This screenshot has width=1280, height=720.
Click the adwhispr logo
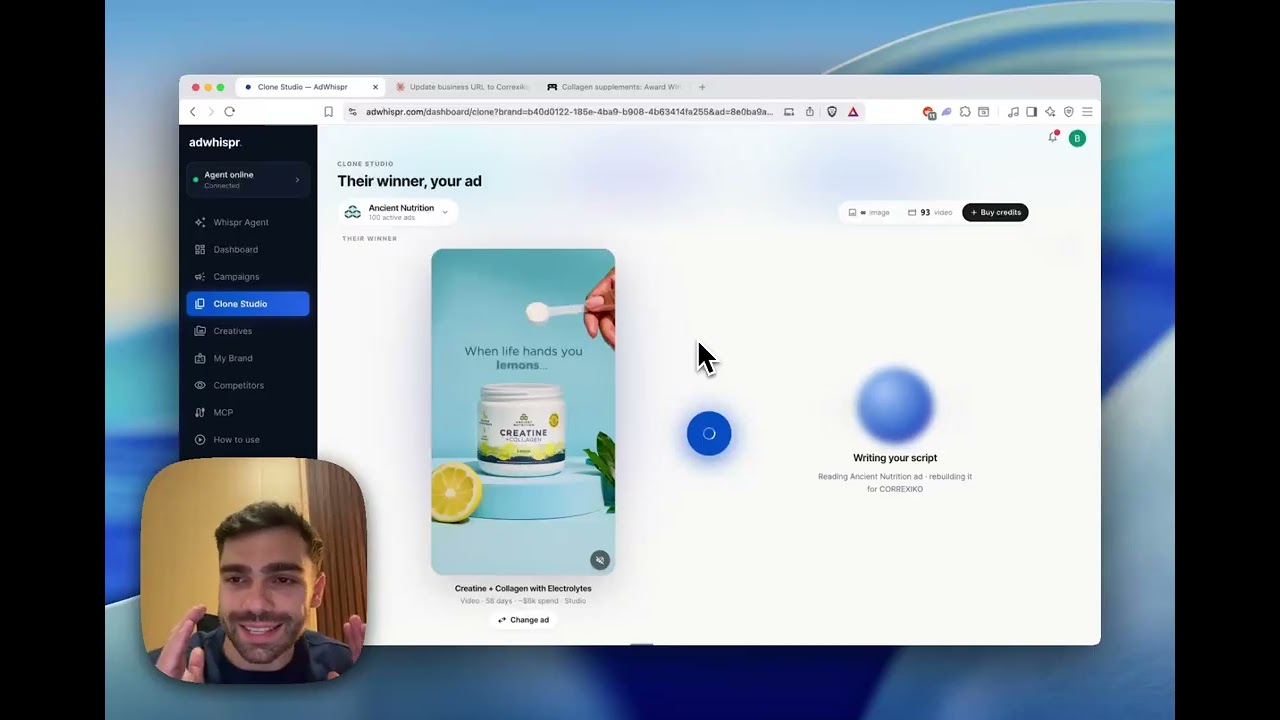(x=215, y=142)
